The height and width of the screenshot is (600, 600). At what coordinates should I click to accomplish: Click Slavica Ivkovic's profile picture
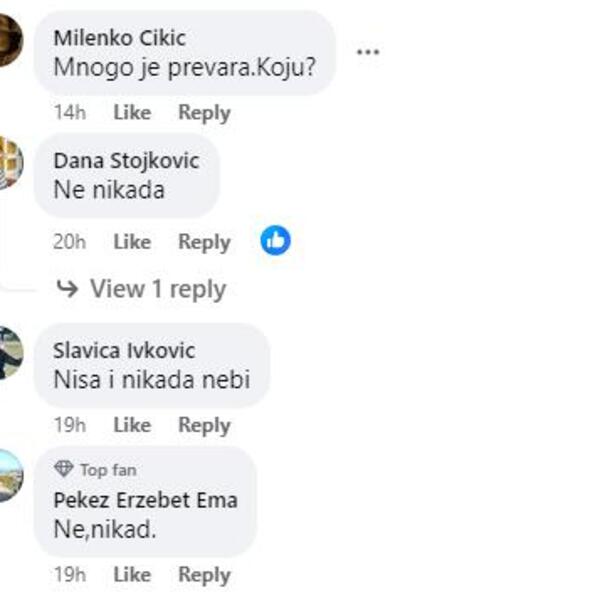pyautogui.click(x=9, y=352)
